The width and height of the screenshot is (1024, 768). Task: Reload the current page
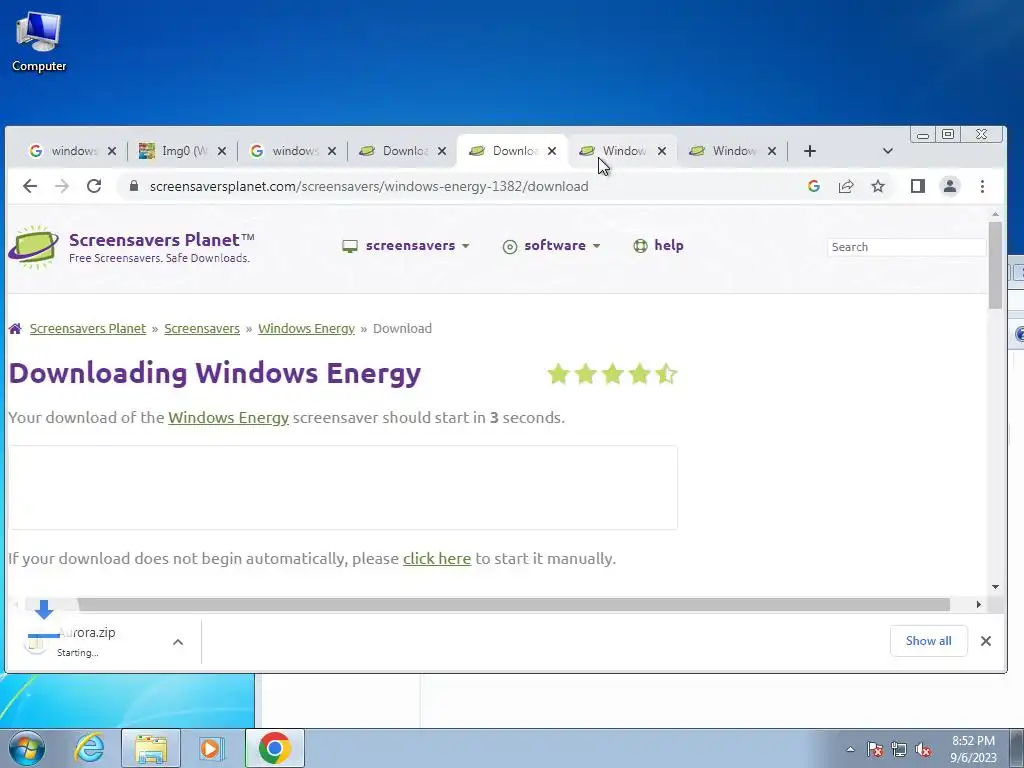tap(94, 186)
